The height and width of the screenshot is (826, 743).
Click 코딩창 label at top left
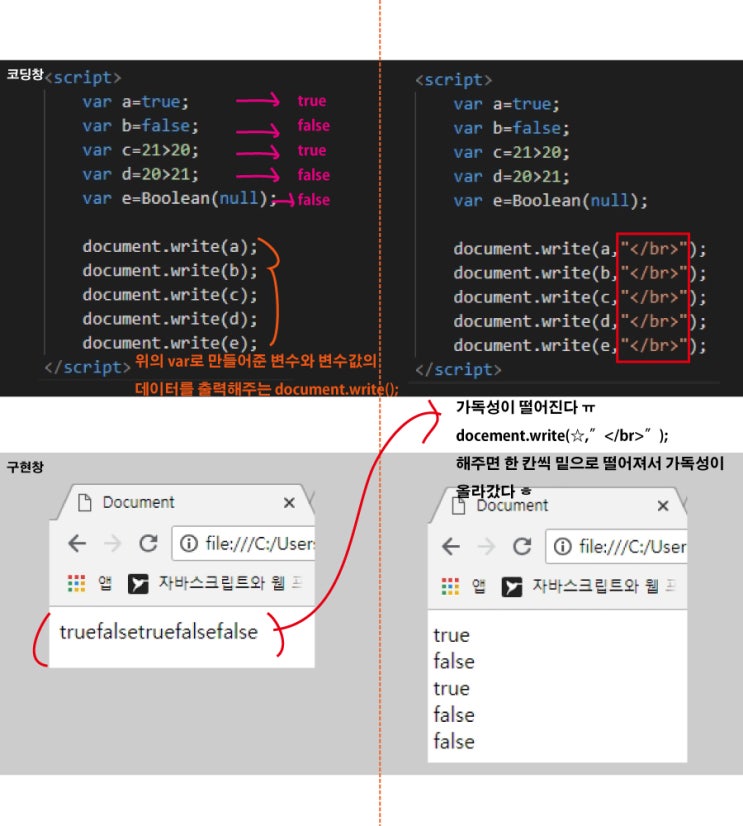(x=24, y=74)
